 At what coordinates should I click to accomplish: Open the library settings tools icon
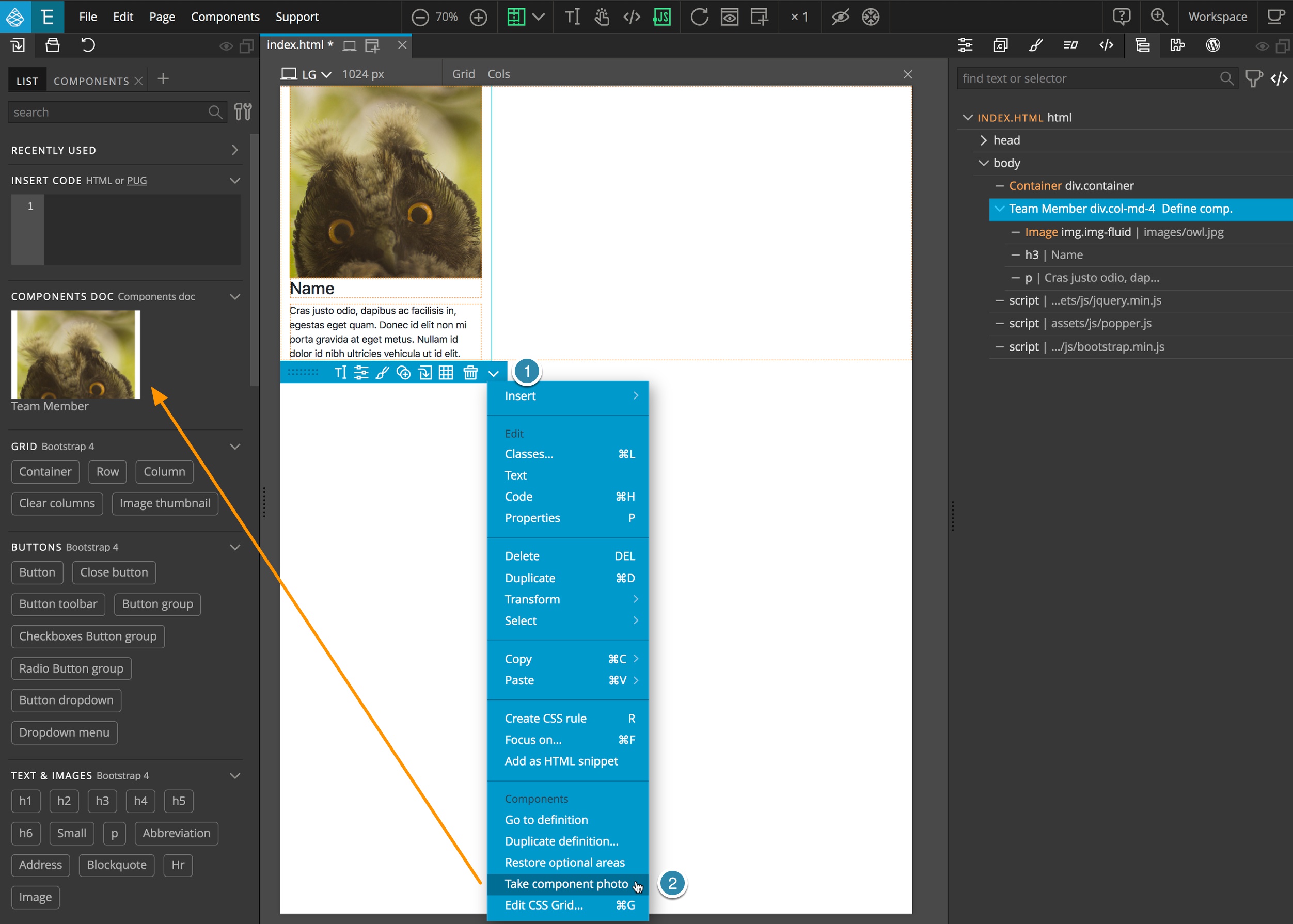click(x=243, y=111)
